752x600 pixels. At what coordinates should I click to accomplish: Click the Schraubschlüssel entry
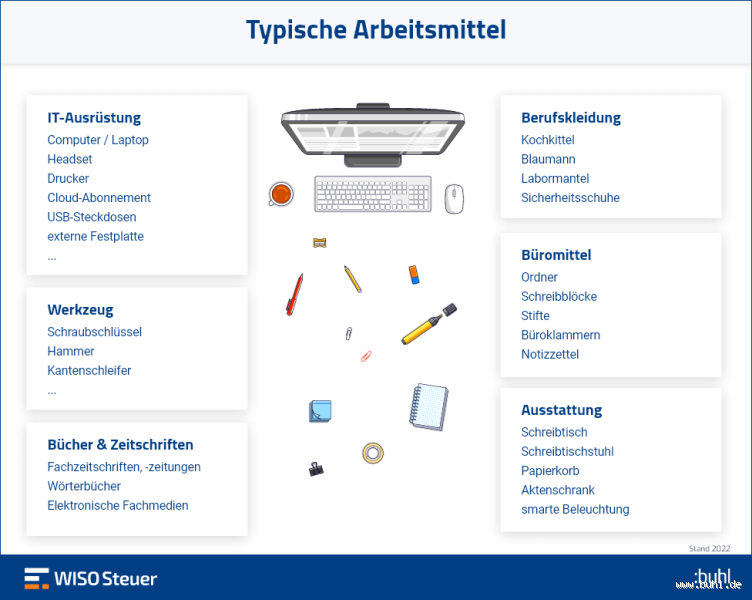point(94,332)
